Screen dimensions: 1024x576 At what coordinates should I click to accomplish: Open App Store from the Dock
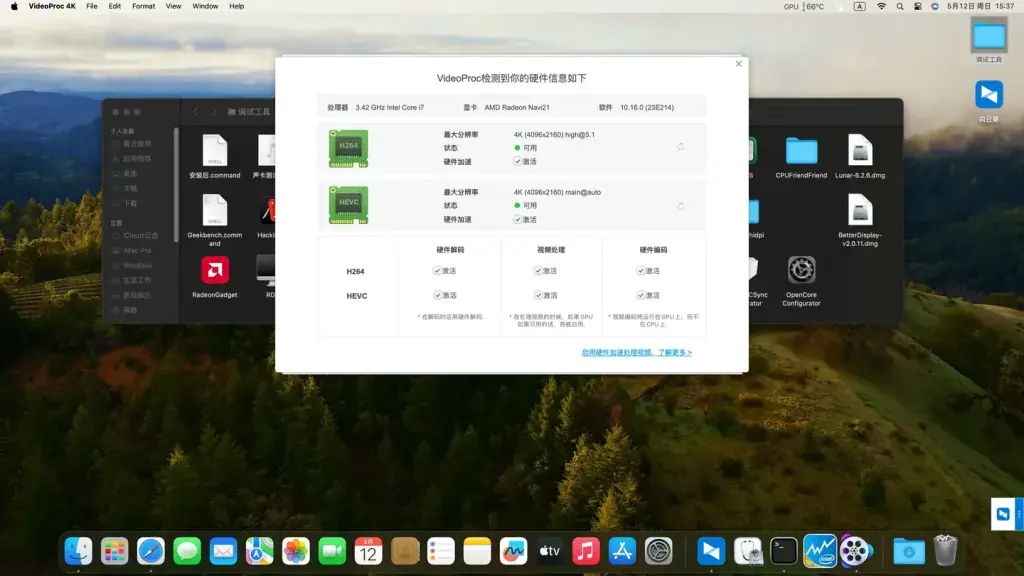tap(622, 551)
